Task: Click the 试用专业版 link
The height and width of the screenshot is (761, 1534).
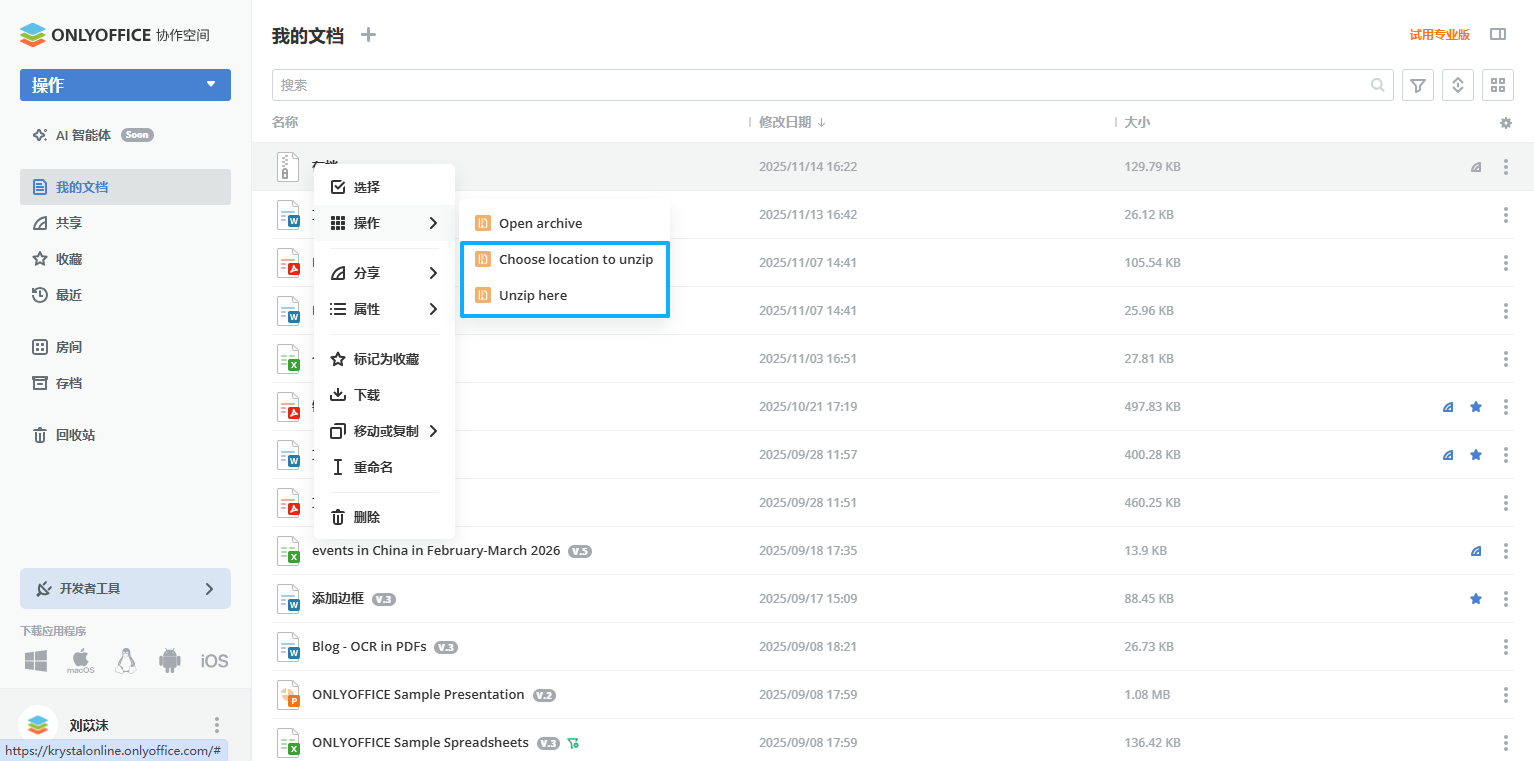Action: 1438,33
